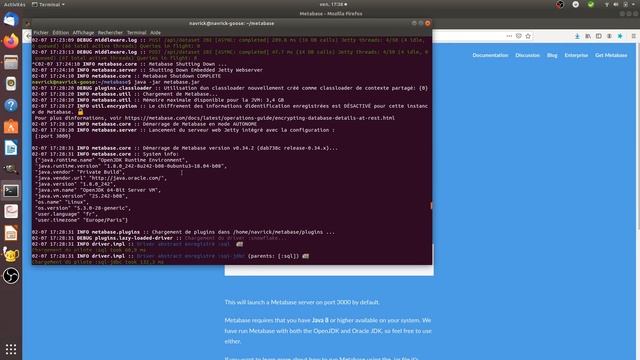The height and width of the screenshot is (360, 640).
Task: Launch Firefox from the dock
Action: (x=11, y=40)
